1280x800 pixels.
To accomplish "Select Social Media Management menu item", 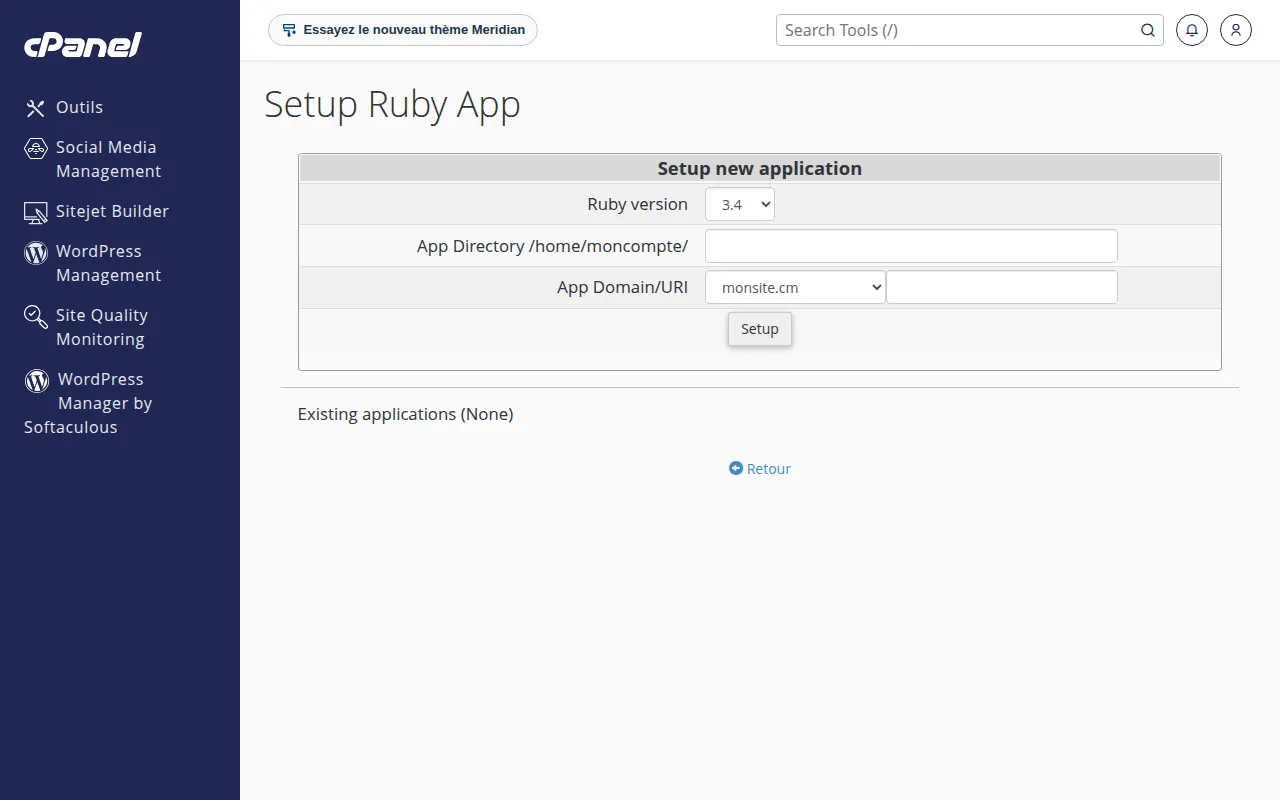I will [108, 159].
